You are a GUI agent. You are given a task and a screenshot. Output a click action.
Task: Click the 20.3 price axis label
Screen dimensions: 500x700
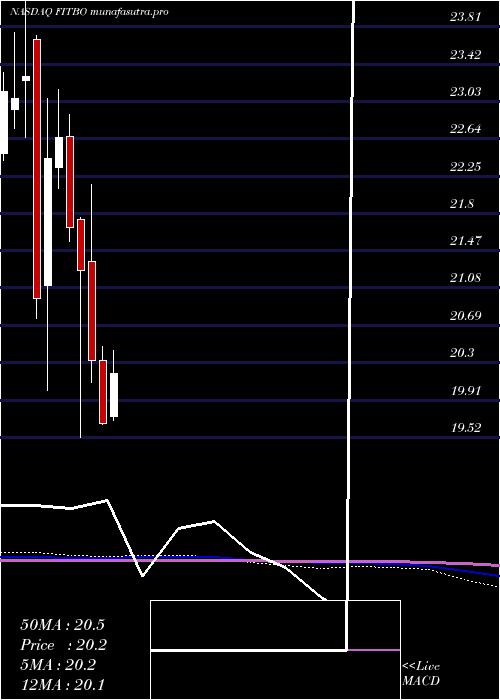(462, 353)
